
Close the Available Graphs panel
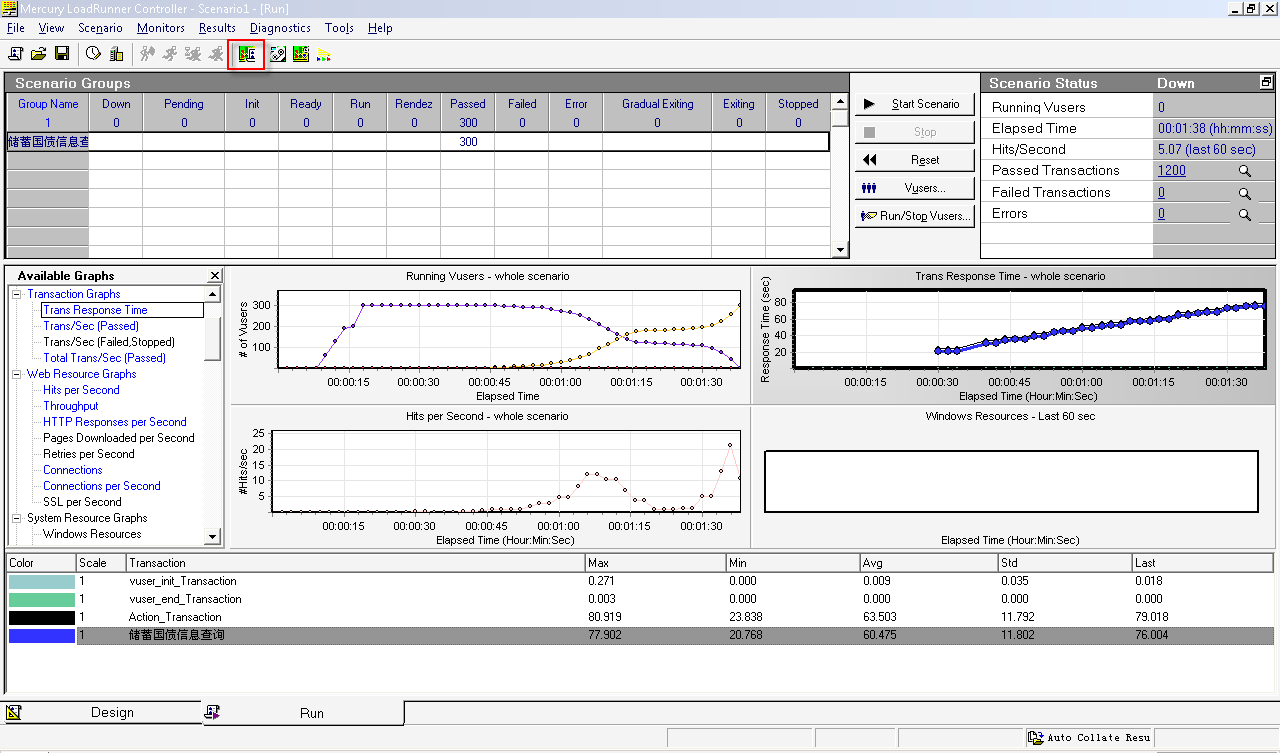pos(214,276)
